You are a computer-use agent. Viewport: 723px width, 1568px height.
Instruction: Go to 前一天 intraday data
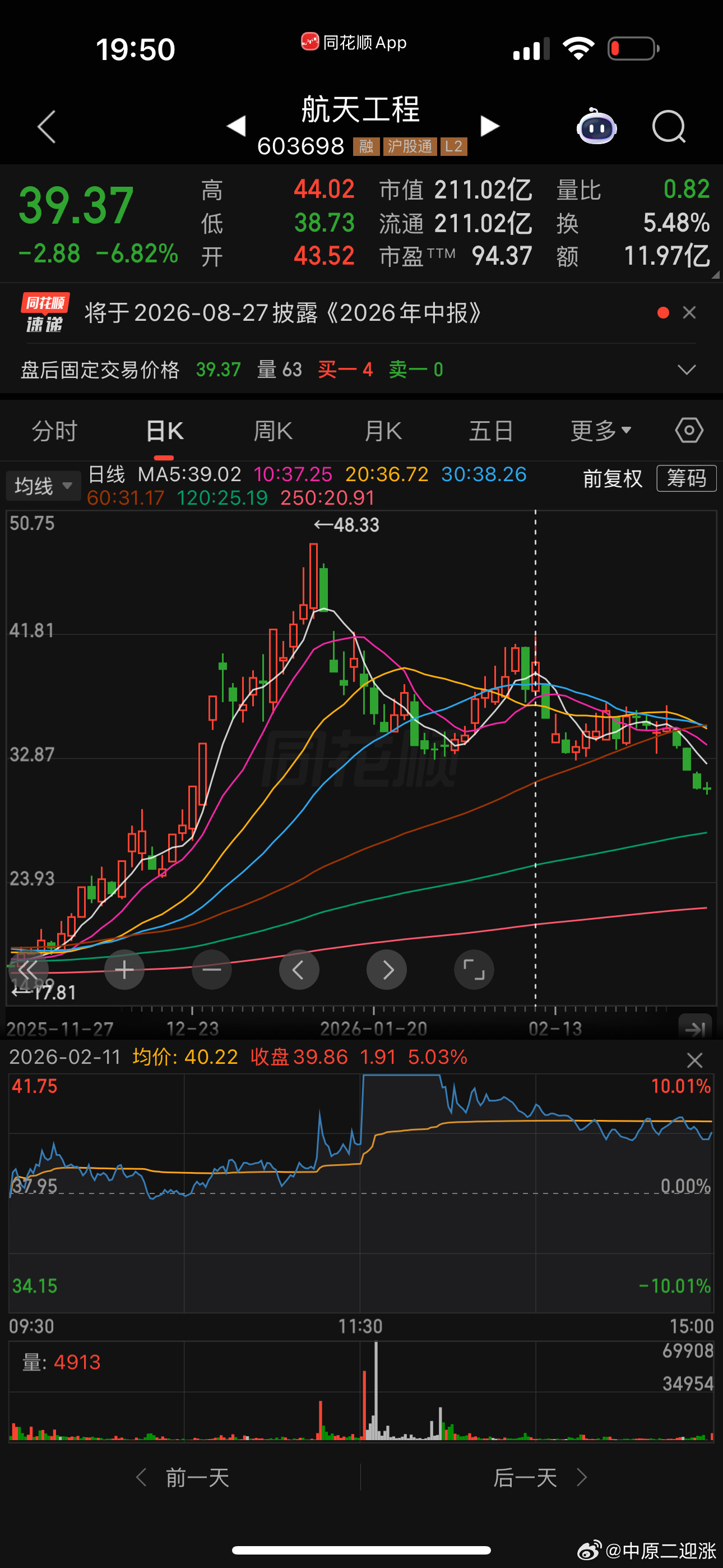(x=183, y=1477)
